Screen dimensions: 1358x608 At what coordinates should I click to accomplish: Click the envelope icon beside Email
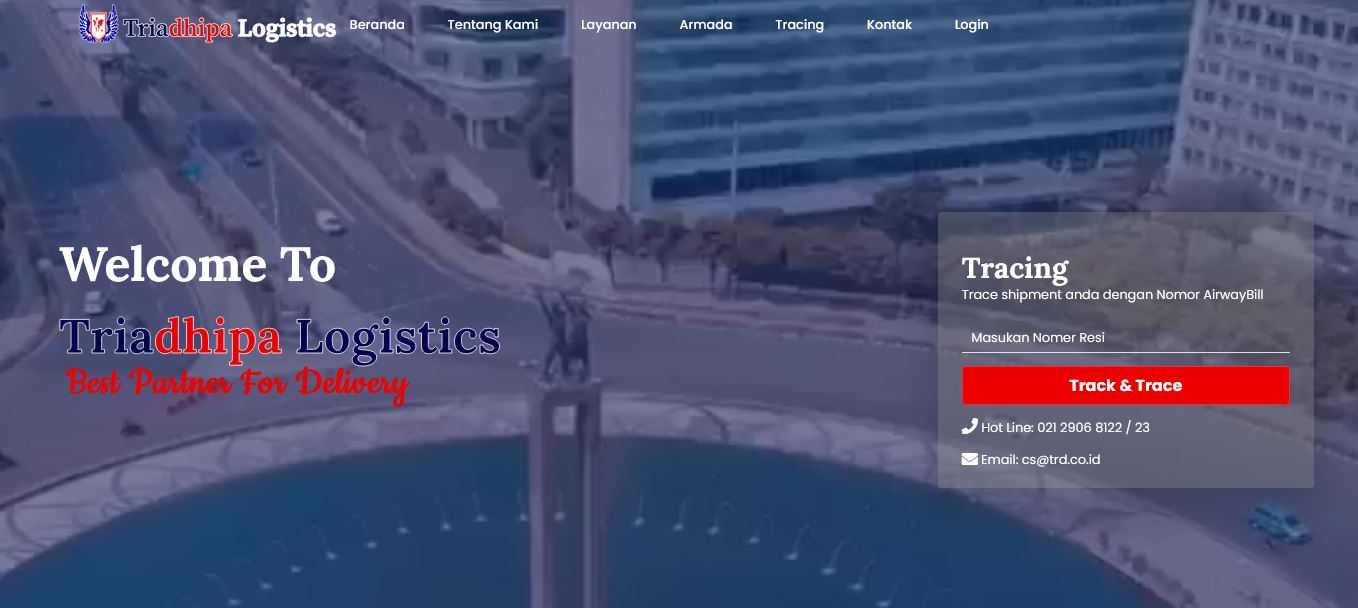pyautogui.click(x=969, y=459)
